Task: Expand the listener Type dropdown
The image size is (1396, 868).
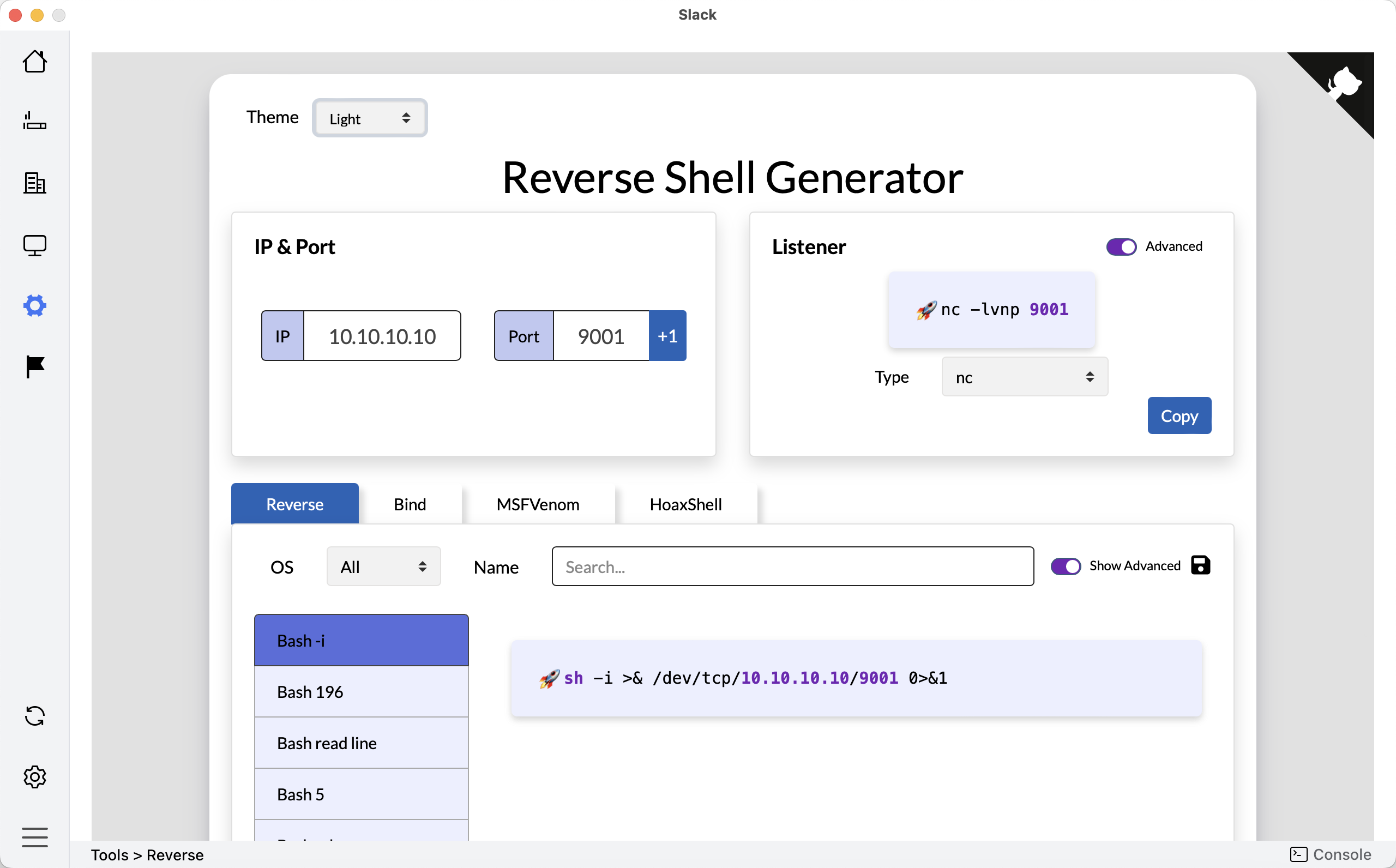Action: [x=1024, y=377]
